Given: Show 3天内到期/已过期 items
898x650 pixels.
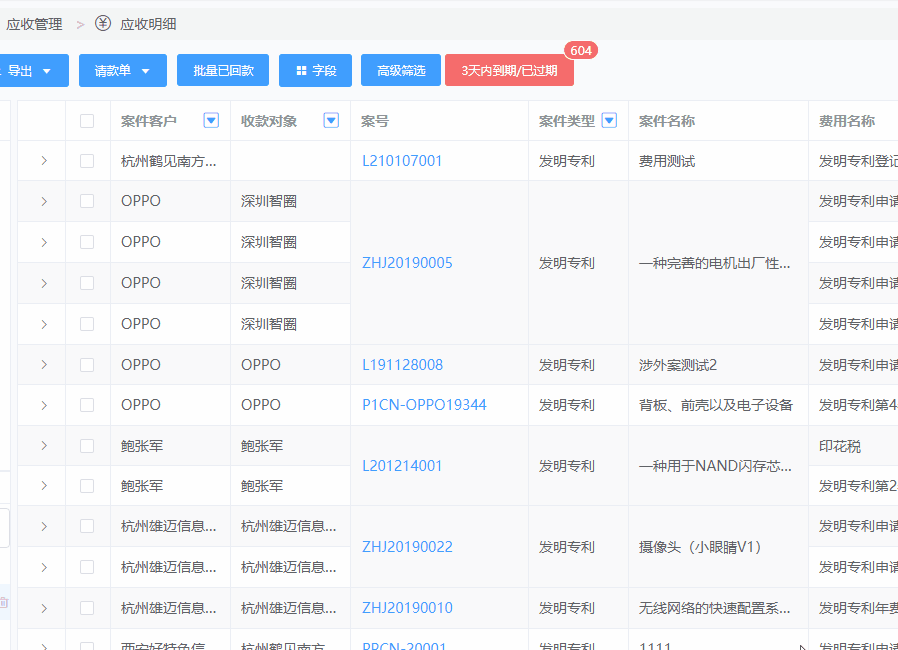Looking at the screenshot, I should 509,71.
